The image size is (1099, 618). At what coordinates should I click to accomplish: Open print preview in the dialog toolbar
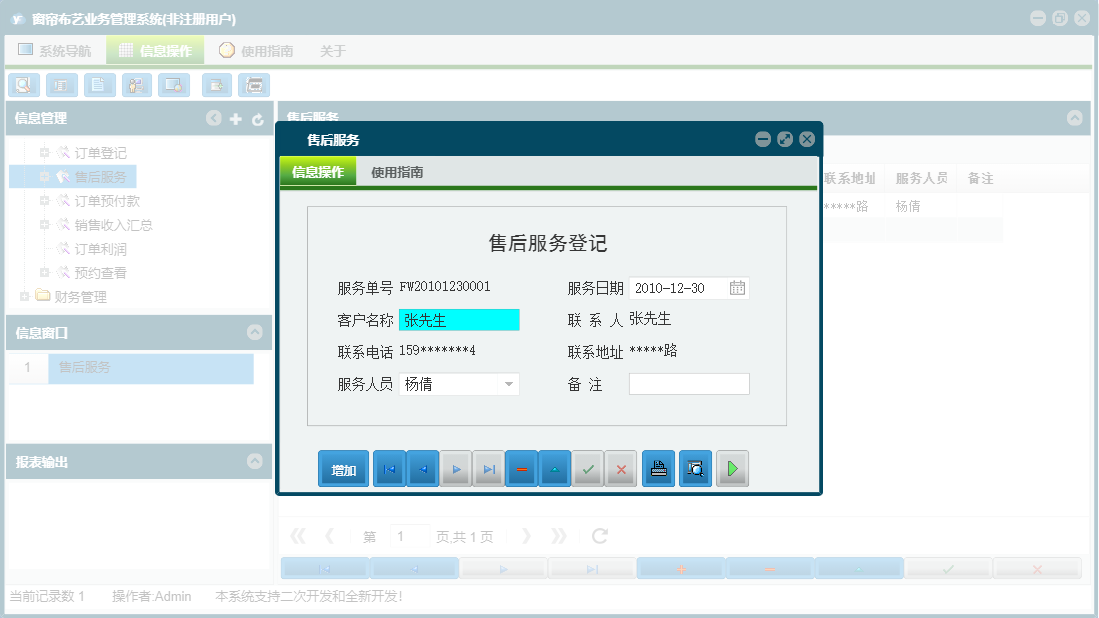tap(695, 468)
